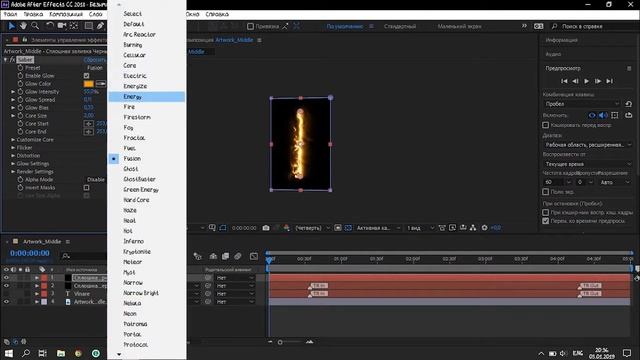Expand the Flicker group
Image resolution: width=640 pixels, height=360 pixels.
[x=13, y=148]
